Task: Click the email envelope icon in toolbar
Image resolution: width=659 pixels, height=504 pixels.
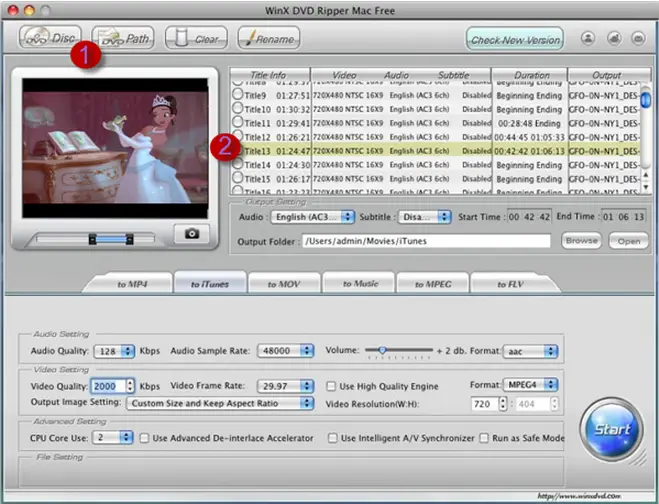Action: click(x=638, y=38)
